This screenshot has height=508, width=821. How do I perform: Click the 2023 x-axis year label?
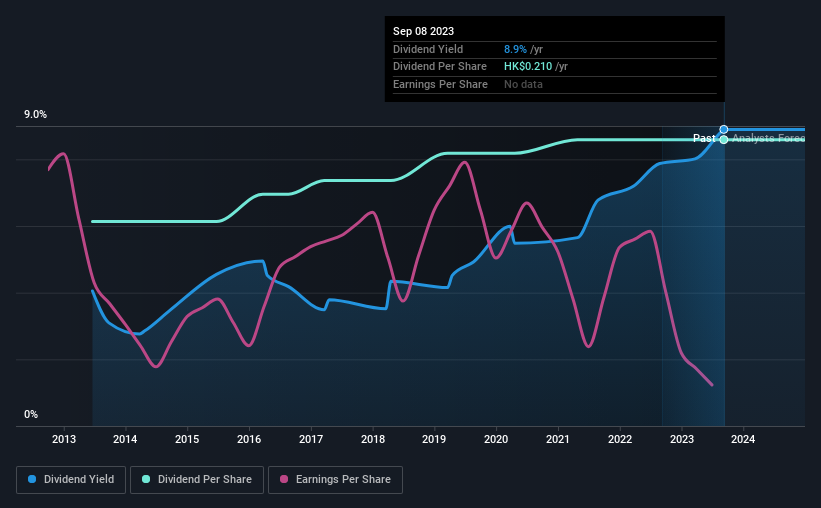(682, 439)
